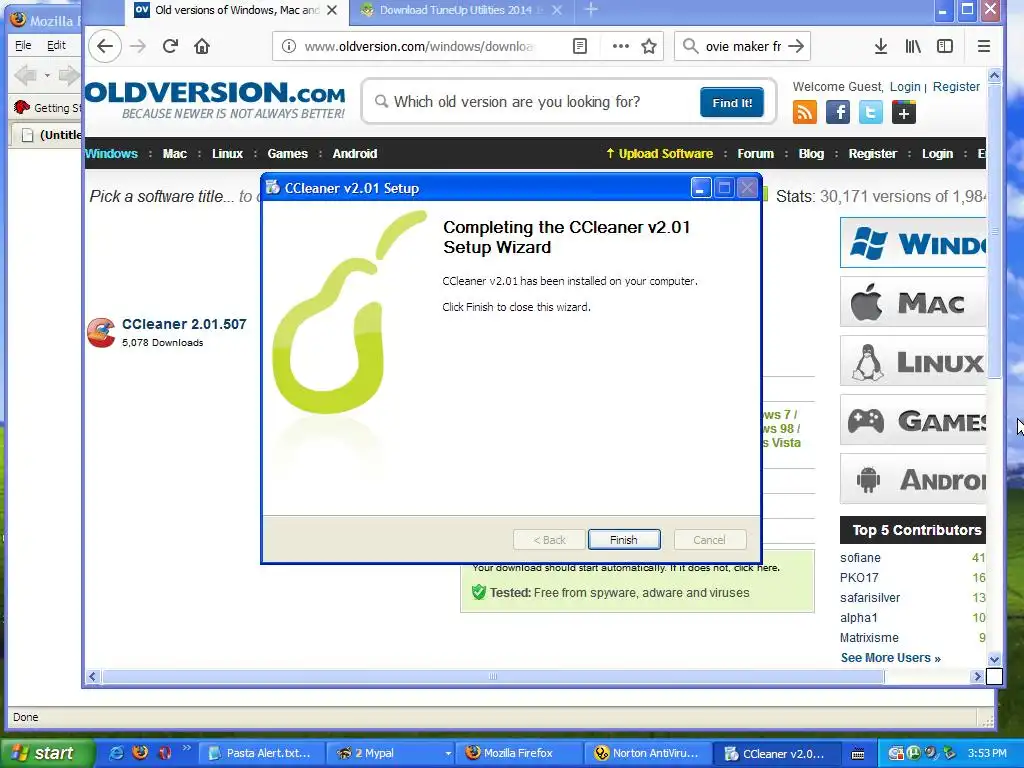Open OldVersion Facebook page icon
1024x768 pixels.
pyautogui.click(x=838, y=112)
